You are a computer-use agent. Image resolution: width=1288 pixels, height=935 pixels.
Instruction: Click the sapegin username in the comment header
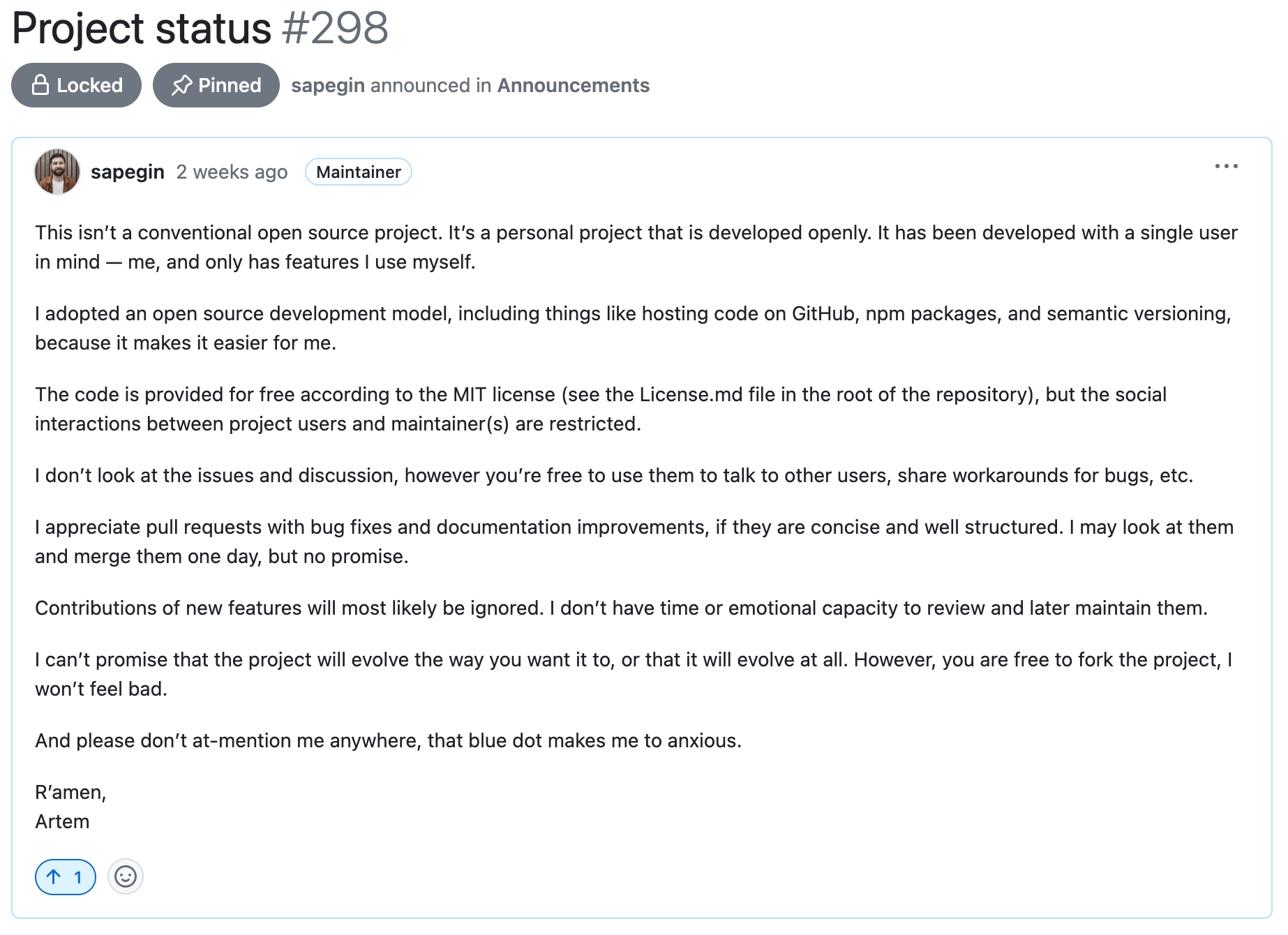128,172
